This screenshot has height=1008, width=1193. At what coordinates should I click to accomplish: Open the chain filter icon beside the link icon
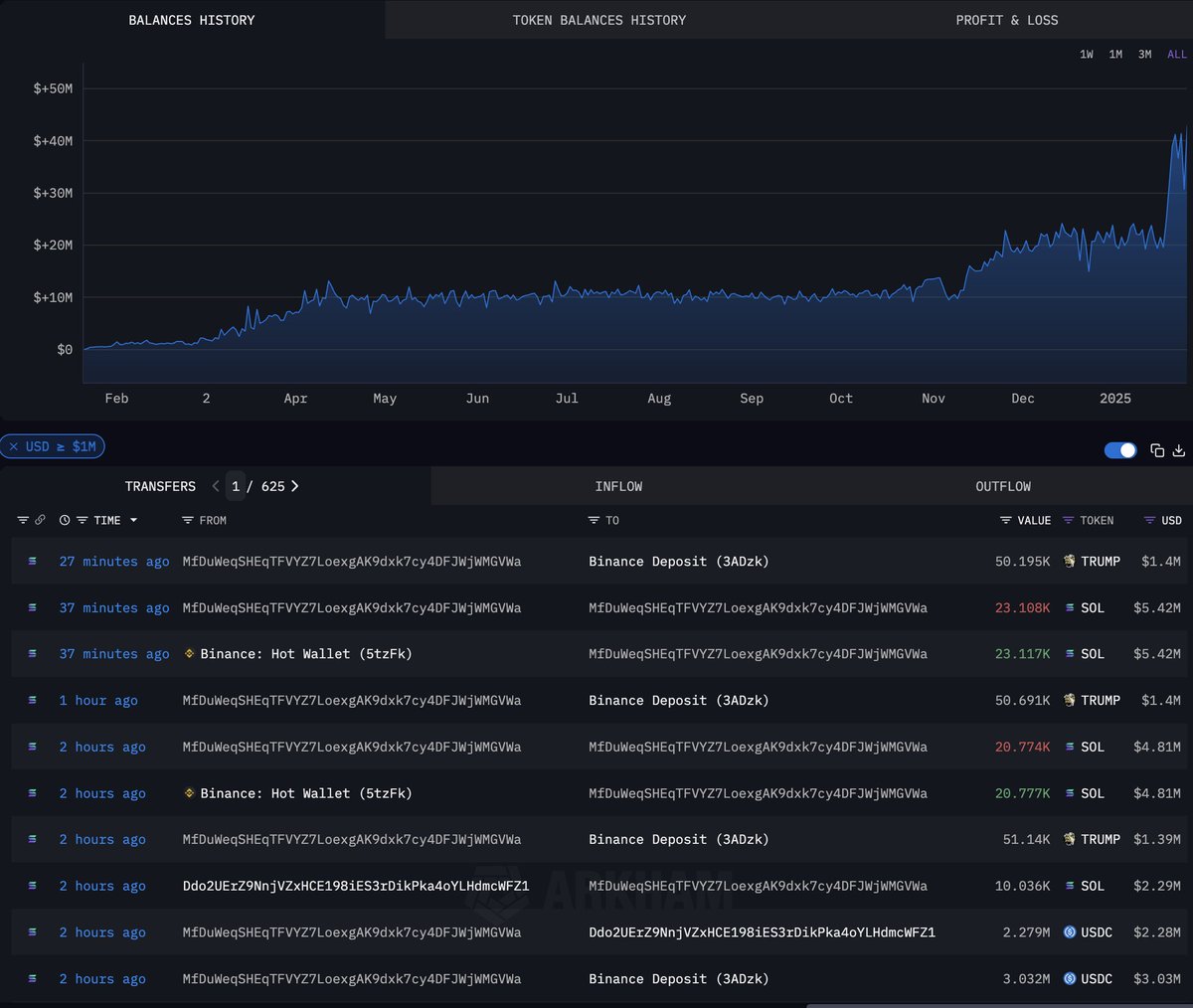pyautogui.click(x=23, y=520)
